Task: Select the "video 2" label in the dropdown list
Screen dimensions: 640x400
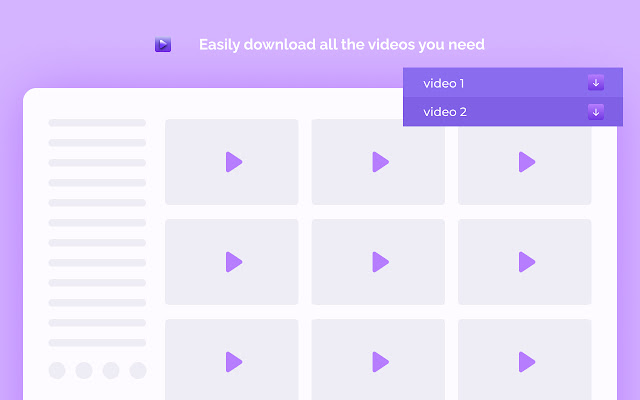Action: [x=445, y=112]
